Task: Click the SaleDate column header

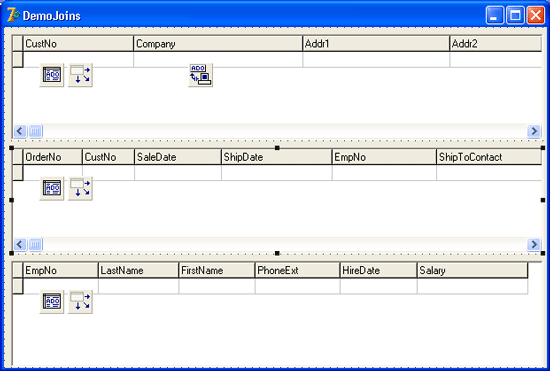Action: tap(178, 157)
